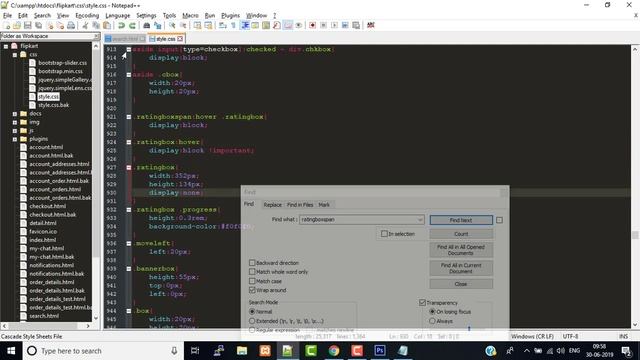The height and width of the screenshot is (360, 640).
Task: Click Find All in All Opened Documents
Action: point(461,250)
